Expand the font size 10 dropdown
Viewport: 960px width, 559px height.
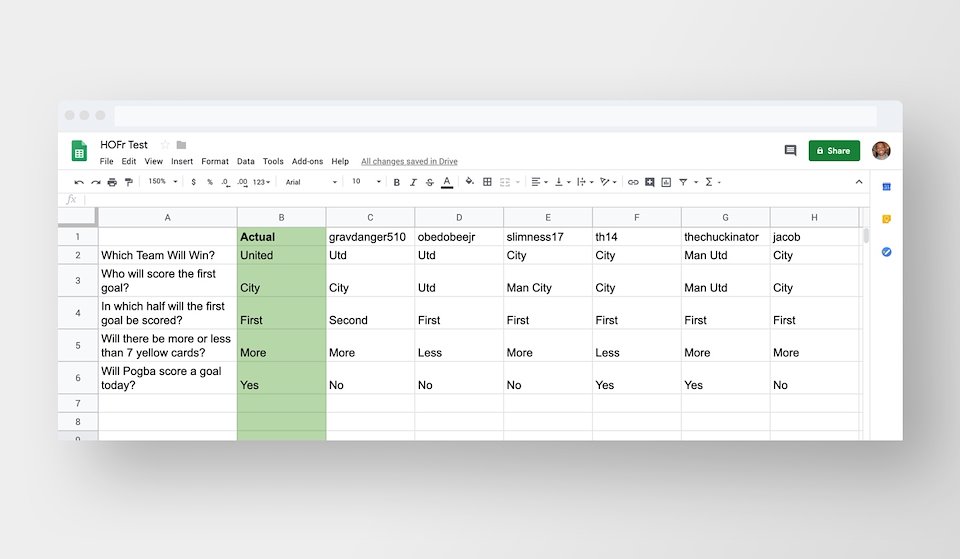pyautogui.click(x=366, y=182)
